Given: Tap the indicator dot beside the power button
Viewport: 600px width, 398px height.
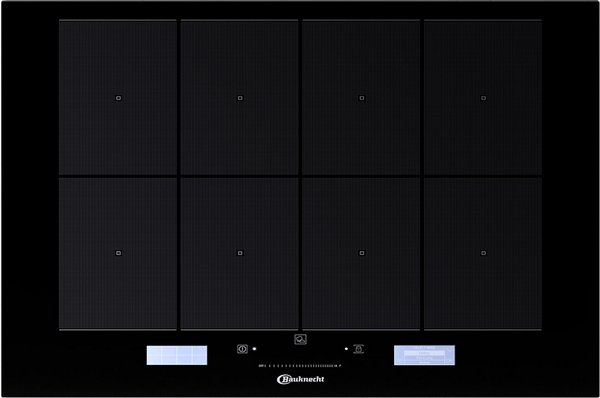Looking at the screenshot, I should click(254, 349).
